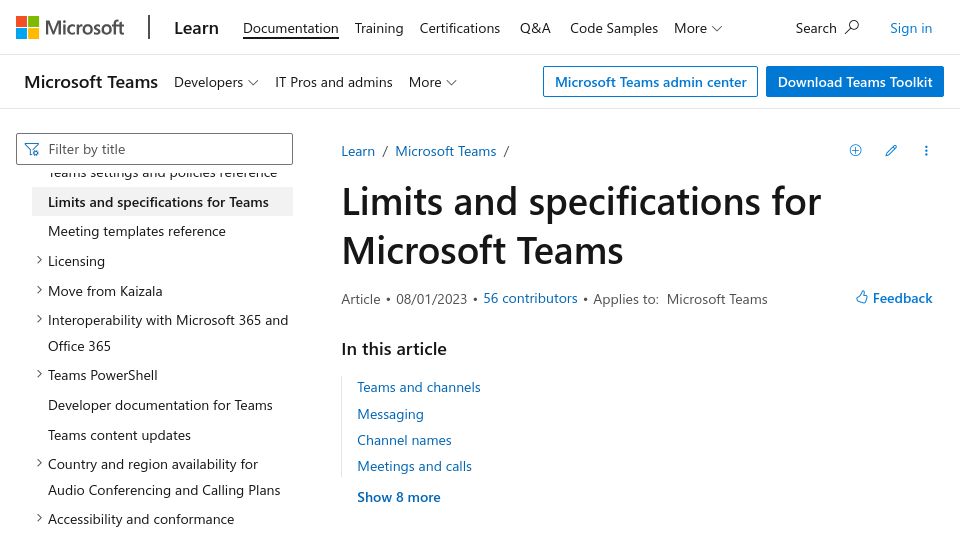This screenshot has width=960, height=540.
Task: Click Sign in
Action: [x=911, y=28]
